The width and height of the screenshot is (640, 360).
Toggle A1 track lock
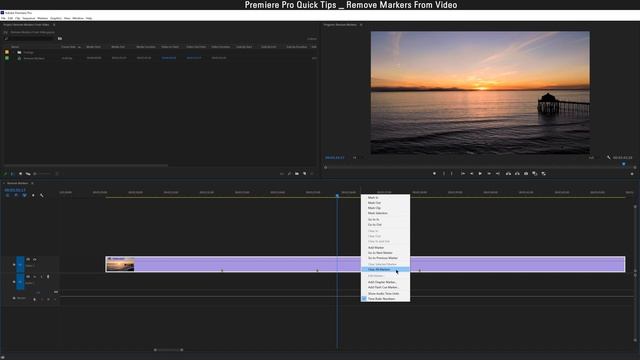tap(14, 282)
